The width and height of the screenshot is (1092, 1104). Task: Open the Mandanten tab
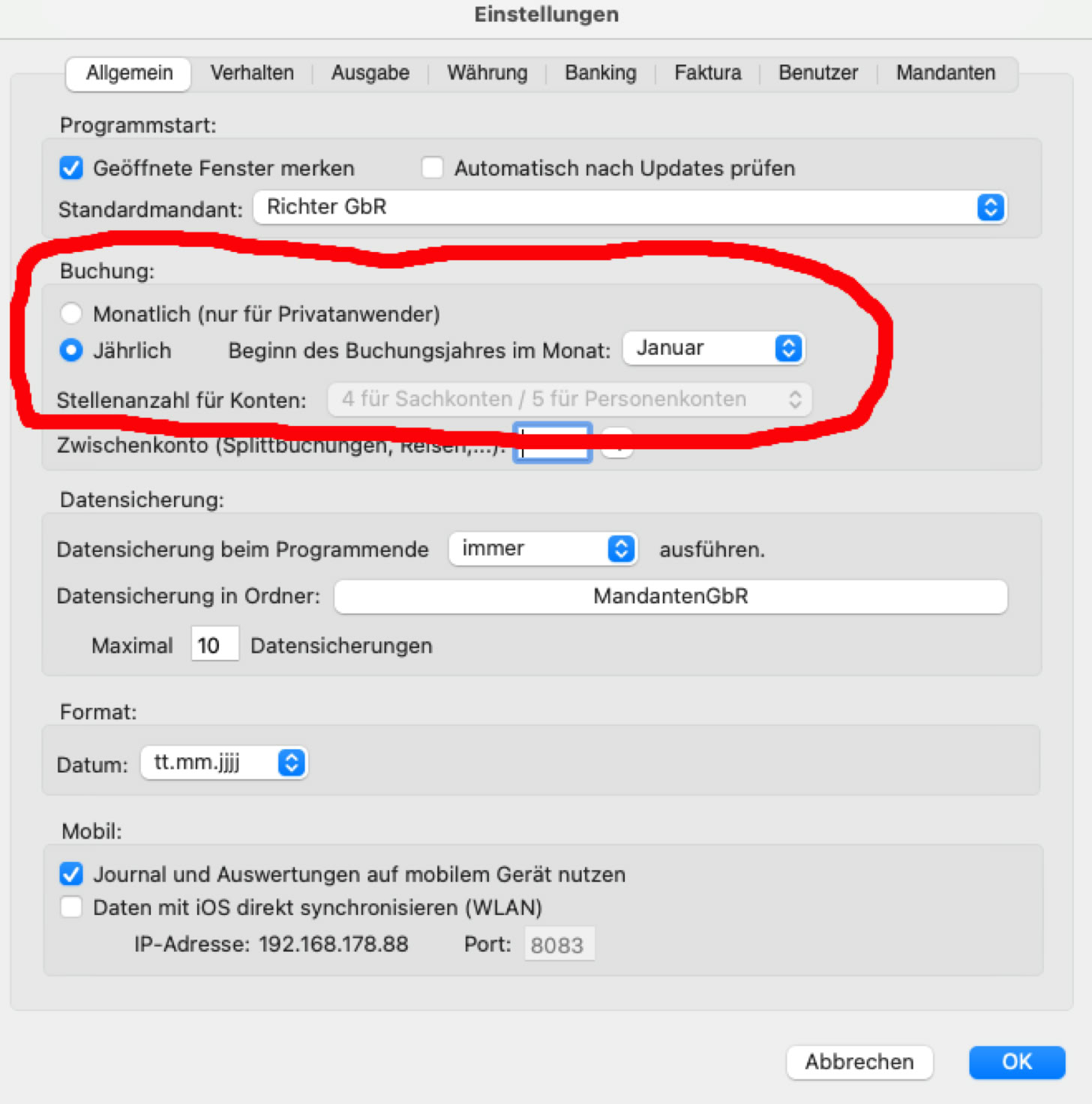(x=945, y=73)
